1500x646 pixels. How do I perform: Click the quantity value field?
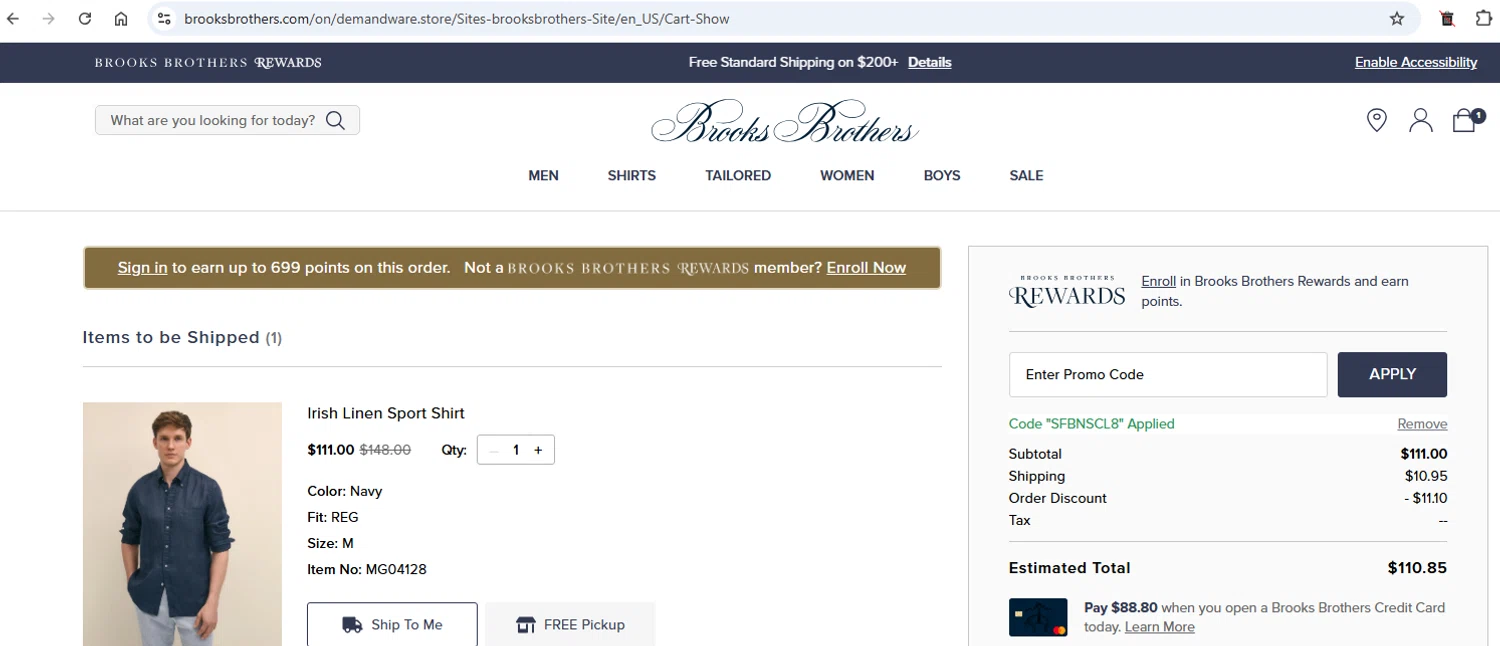516,450
